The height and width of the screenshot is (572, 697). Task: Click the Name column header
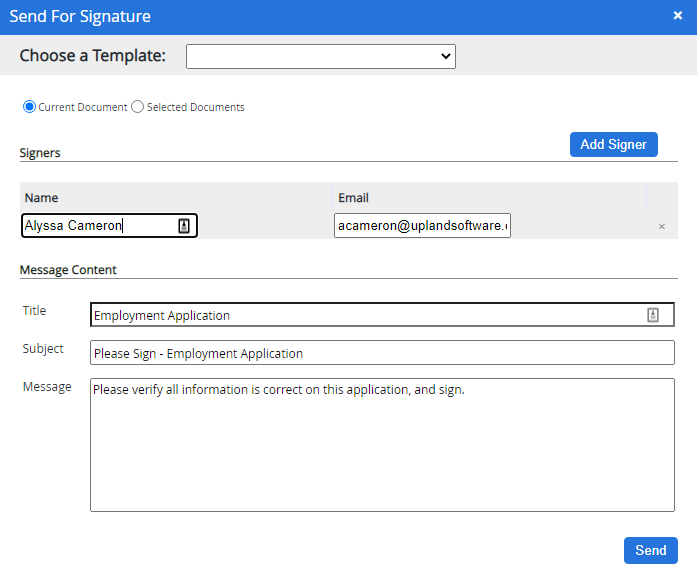click(42, 198)
